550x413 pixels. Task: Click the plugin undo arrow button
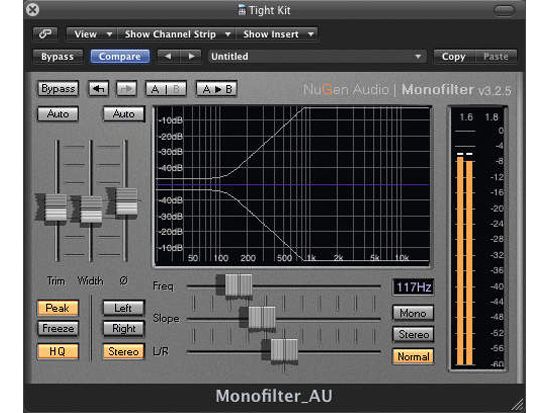(x=99, y=89)
